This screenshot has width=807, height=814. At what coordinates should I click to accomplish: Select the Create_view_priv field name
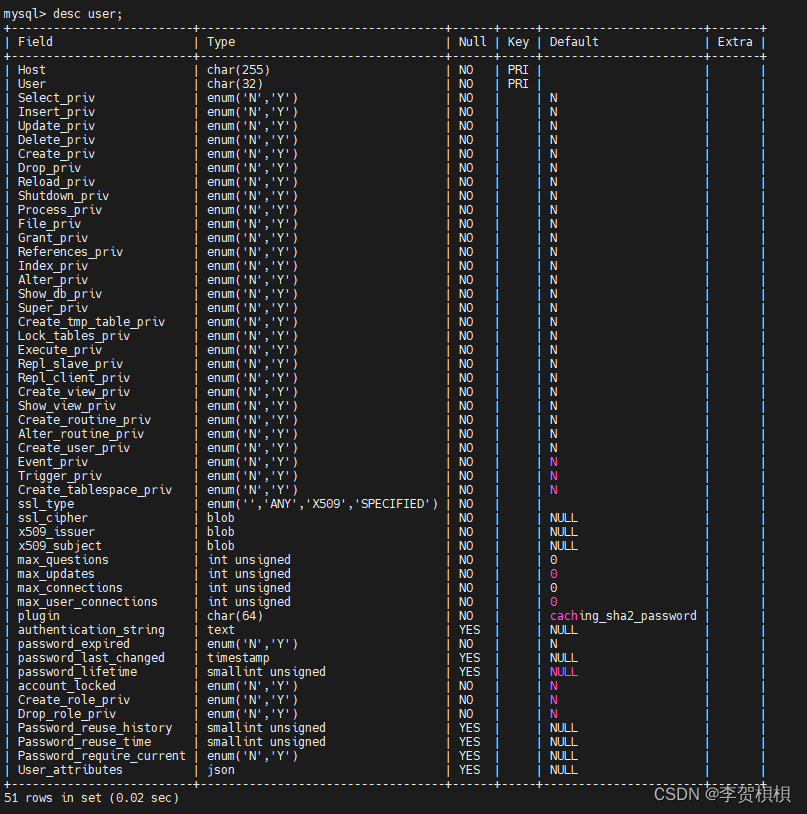click(x=74, y=392)
